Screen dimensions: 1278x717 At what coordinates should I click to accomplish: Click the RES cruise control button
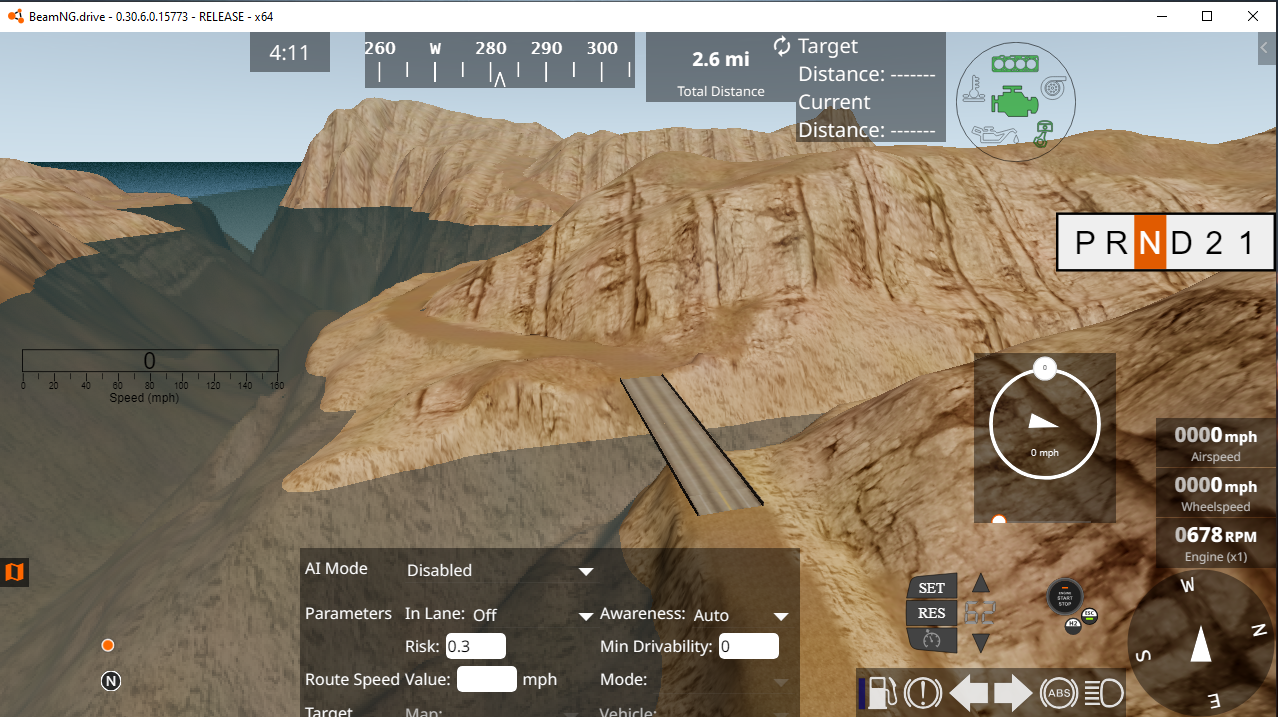(x=932, y=613)
